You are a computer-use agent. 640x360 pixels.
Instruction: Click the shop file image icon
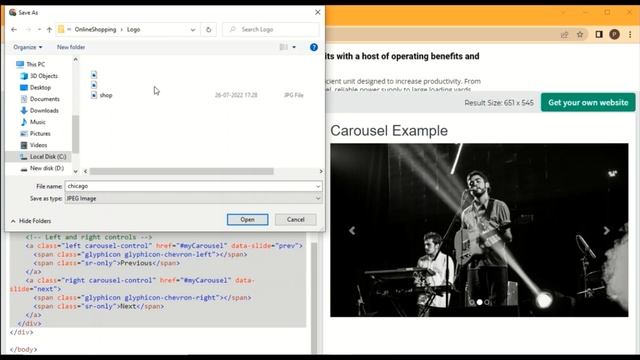94,95
